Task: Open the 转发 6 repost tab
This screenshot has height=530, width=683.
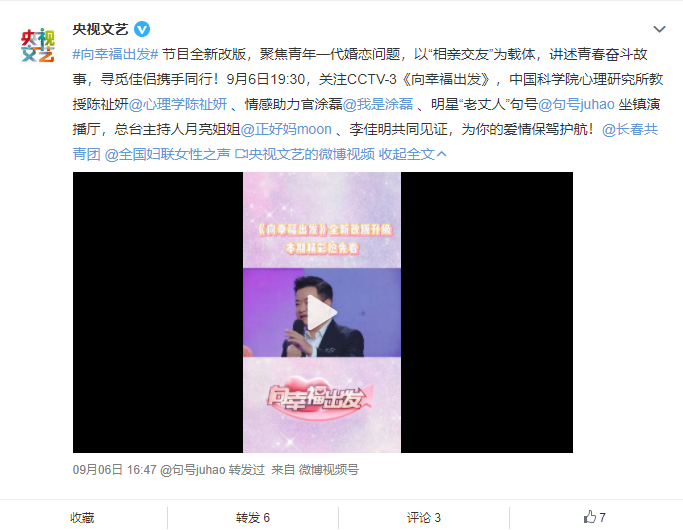Action: click(x=253, y=517)
